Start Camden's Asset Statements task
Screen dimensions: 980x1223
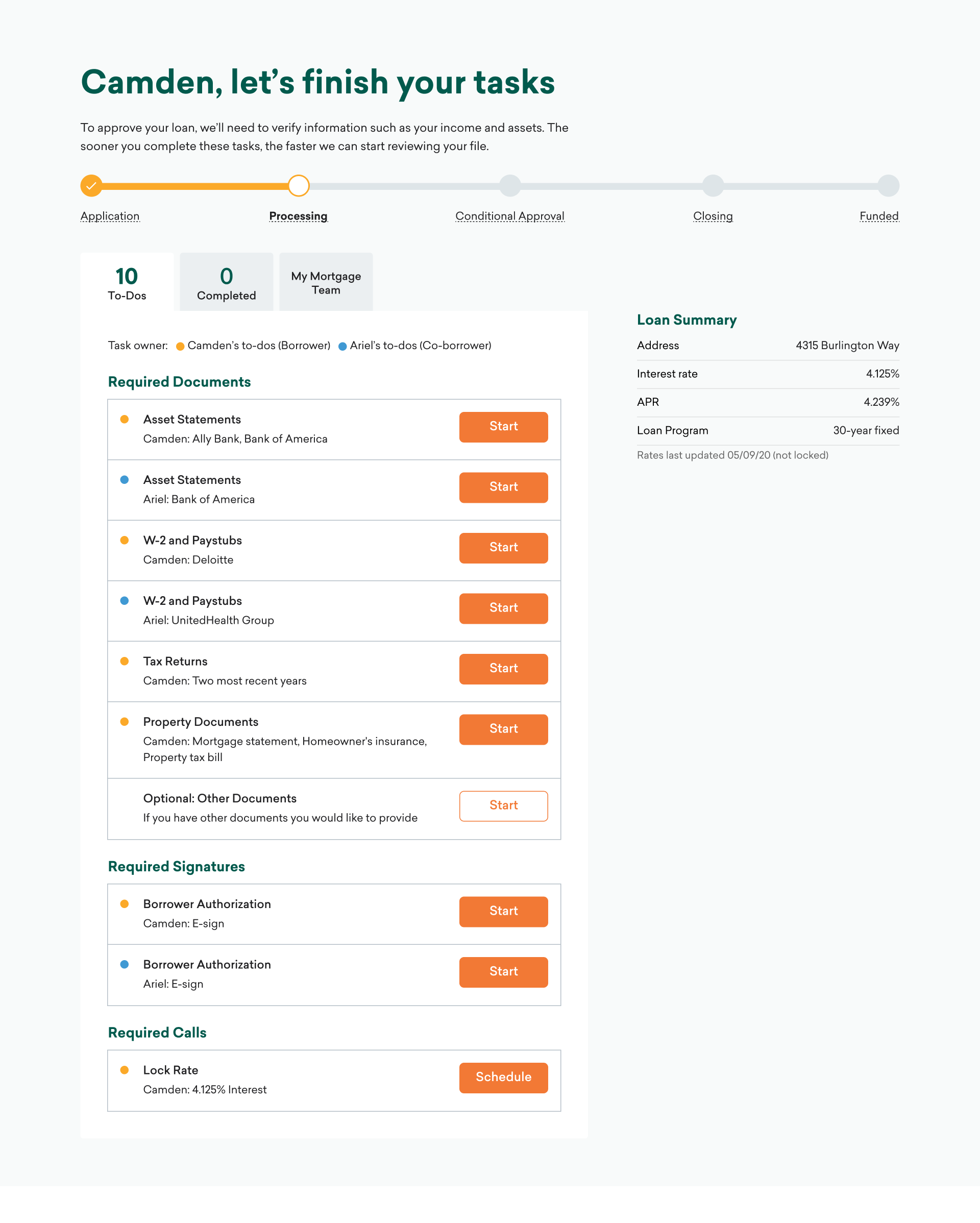(x=503, y=427)
